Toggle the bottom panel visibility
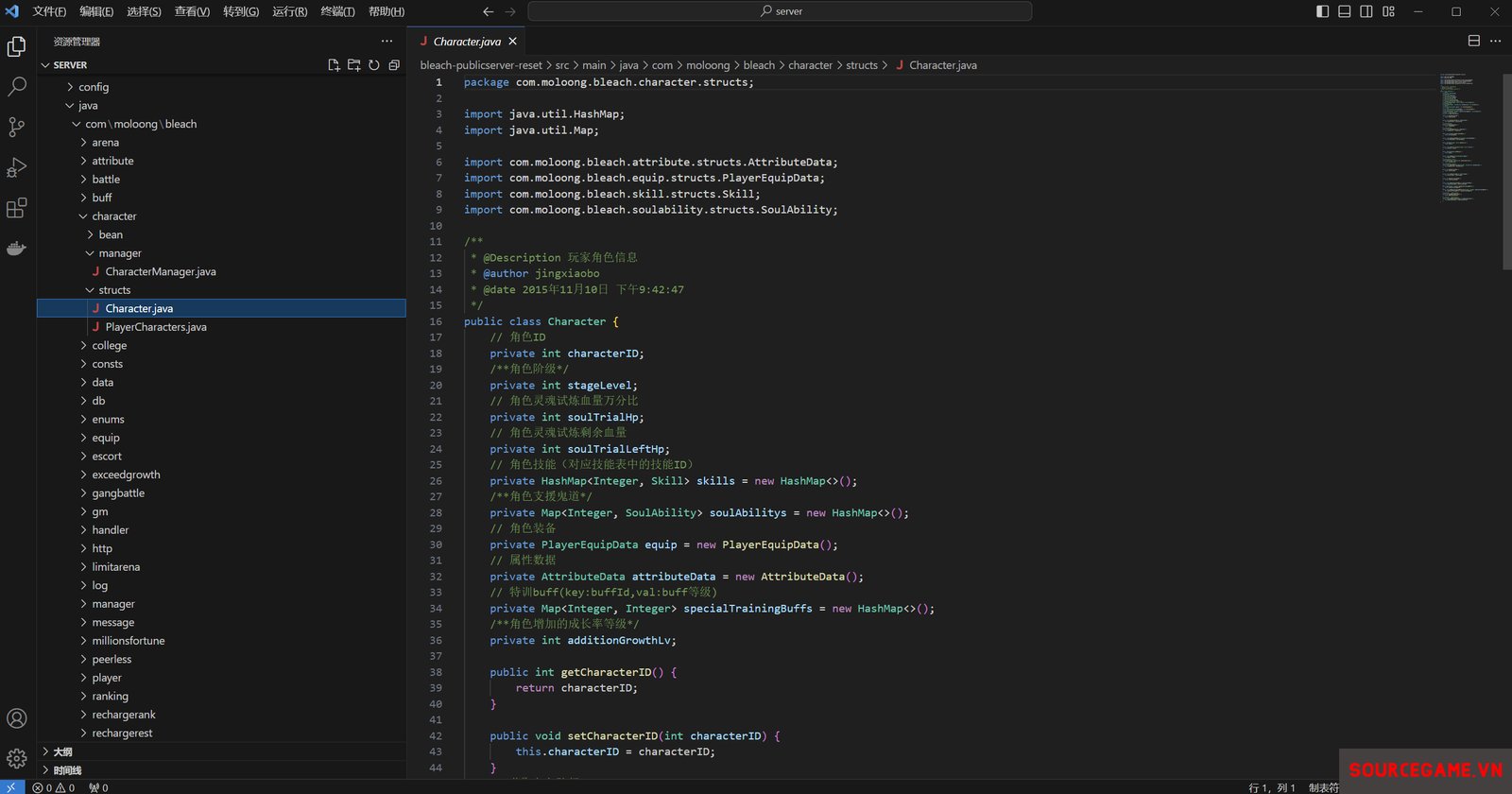Viewport: 1512px width, 794px height. click(1344, 11)
